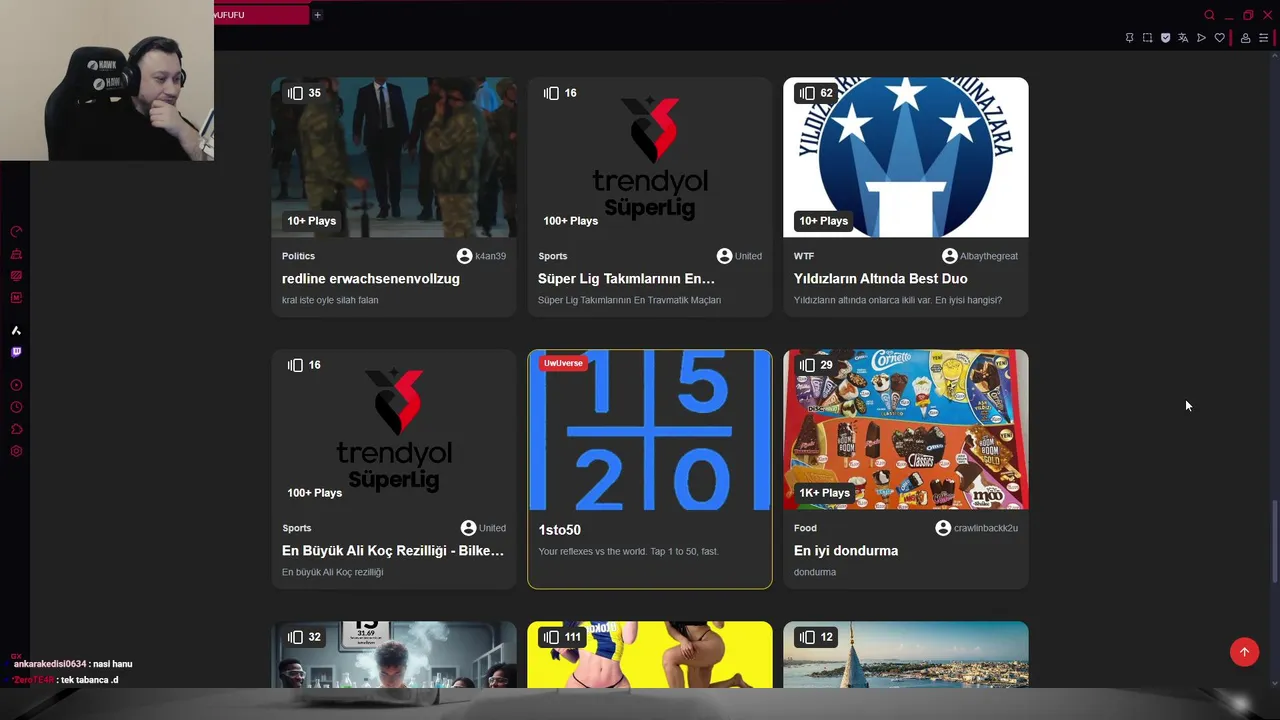Click chat message from ankarakedisi0634
The image size is (1280, 720).
[x=72, y=664]
